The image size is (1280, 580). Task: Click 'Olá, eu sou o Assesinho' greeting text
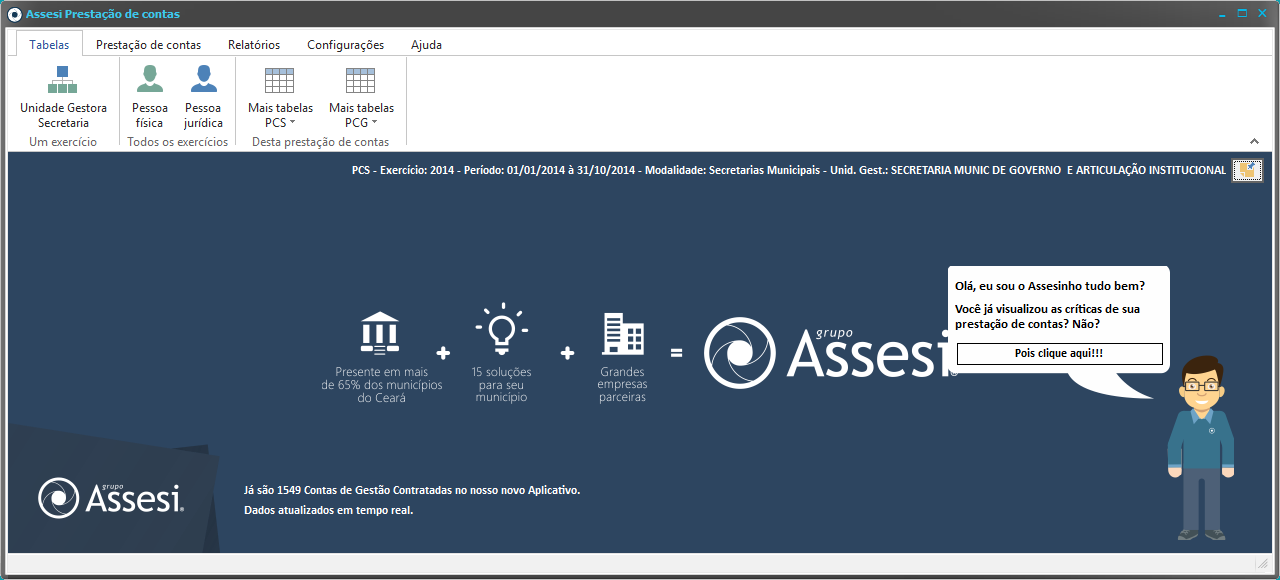click(x=1050, y=286)
